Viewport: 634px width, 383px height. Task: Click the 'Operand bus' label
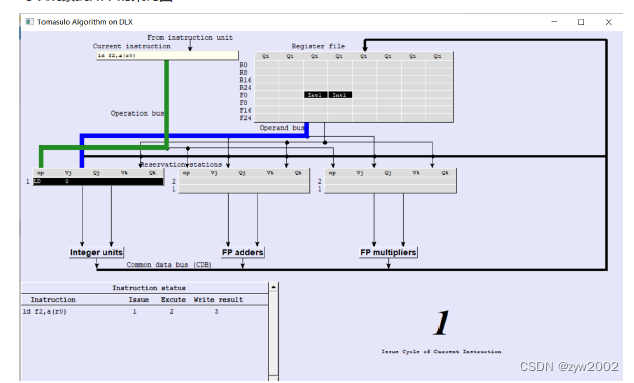[281, 128]
